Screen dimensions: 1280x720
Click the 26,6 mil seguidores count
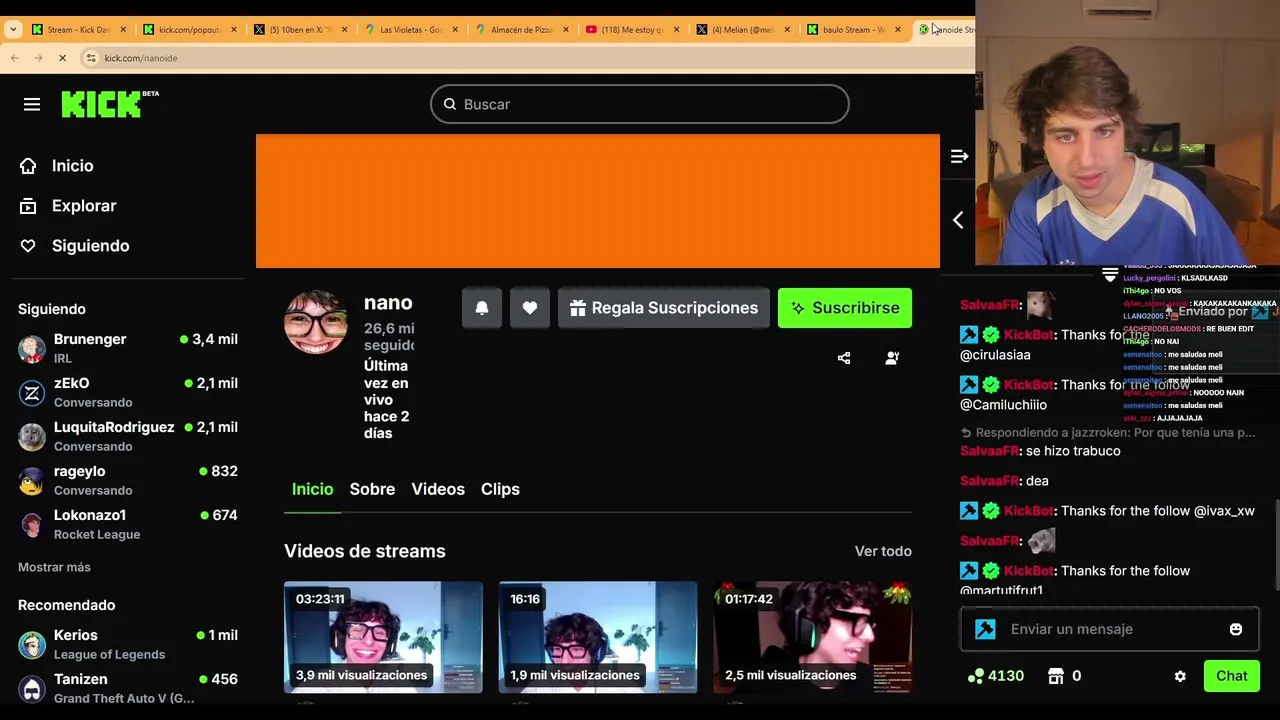(389, 337)
